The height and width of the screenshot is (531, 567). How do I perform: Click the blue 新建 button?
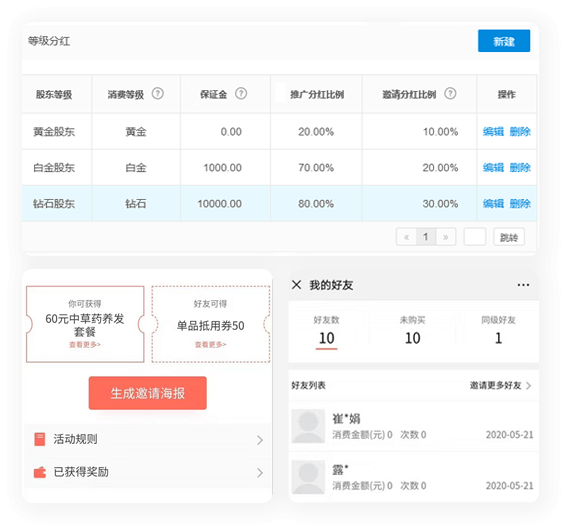pyautogui.click(x=504, y=41)
